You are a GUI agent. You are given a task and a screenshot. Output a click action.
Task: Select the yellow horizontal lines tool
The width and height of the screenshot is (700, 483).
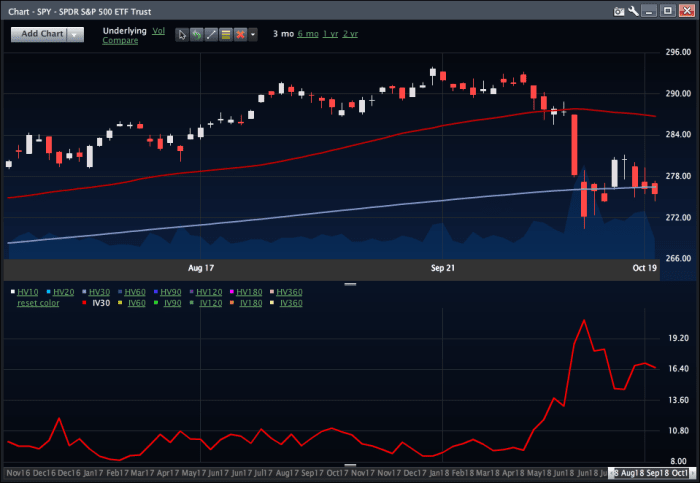[226, 34]
